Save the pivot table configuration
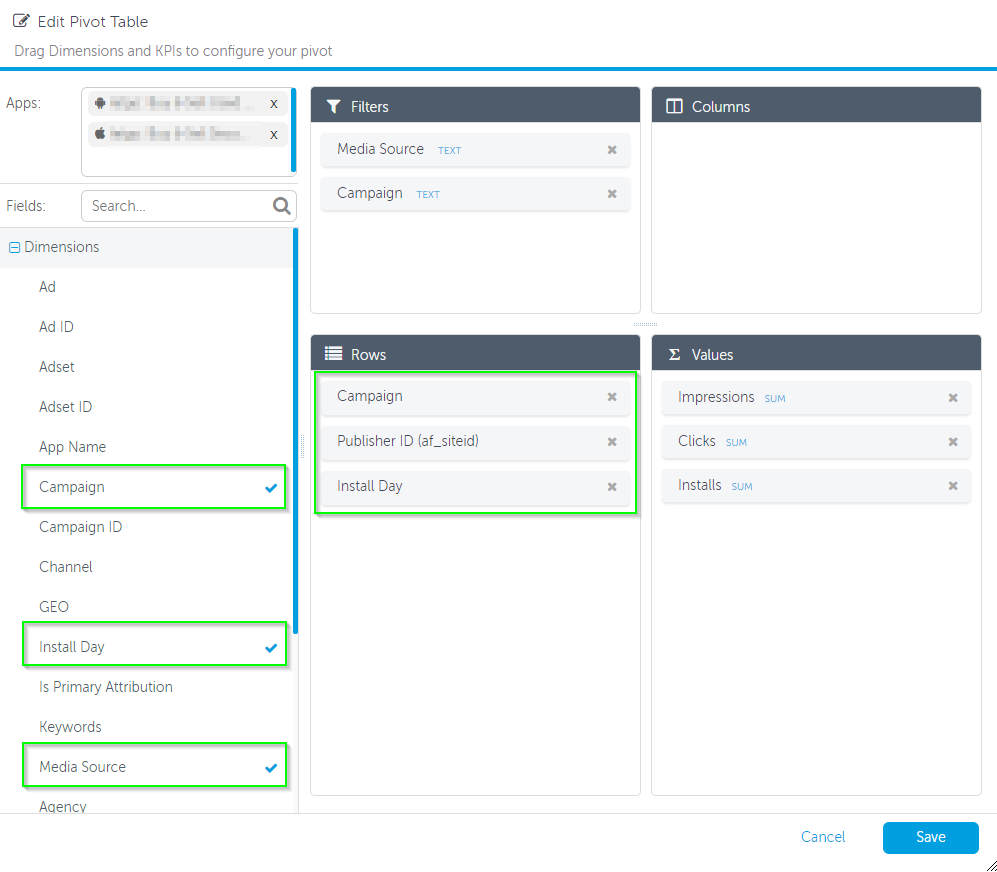 pos(930,837)
